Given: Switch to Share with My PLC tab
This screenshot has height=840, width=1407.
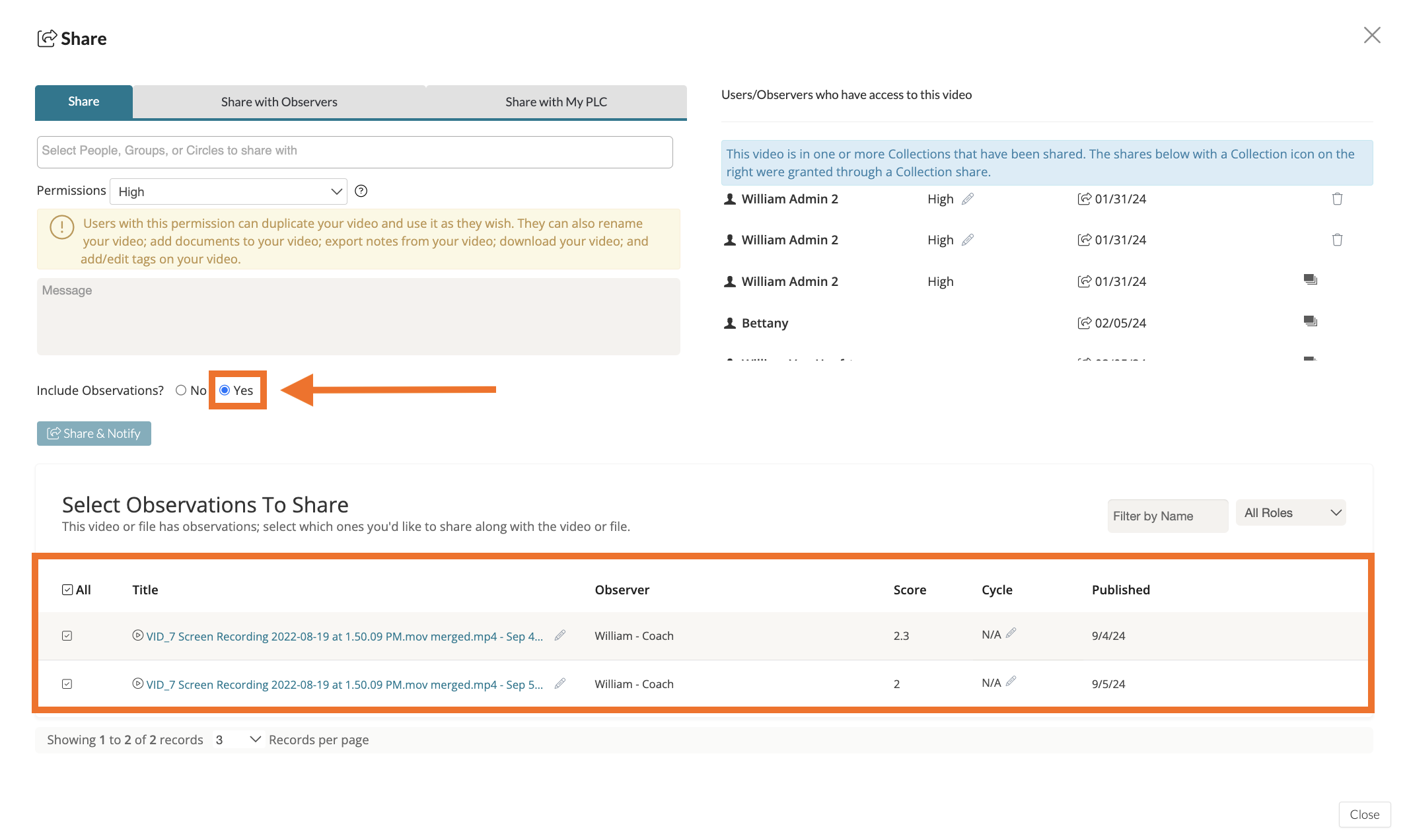Looking at the screenshot, I should (556, 102).
